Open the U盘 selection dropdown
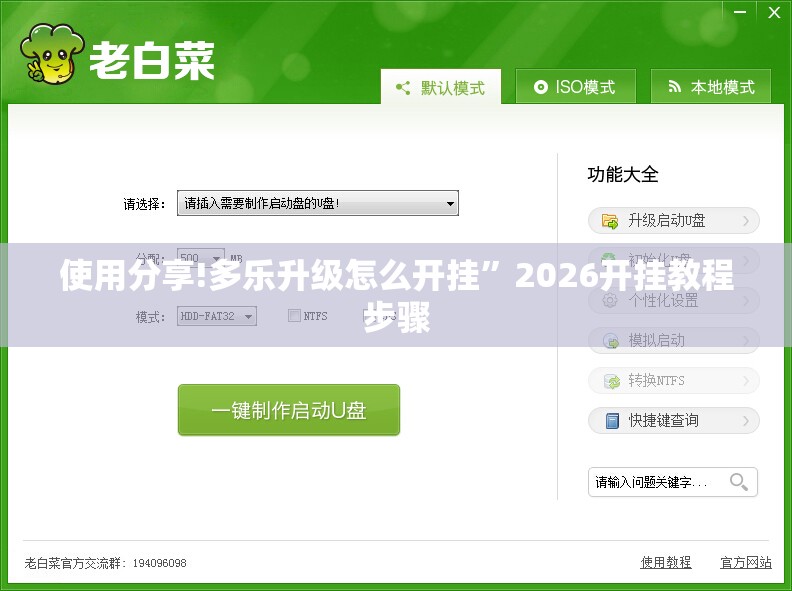 (318, 203)
